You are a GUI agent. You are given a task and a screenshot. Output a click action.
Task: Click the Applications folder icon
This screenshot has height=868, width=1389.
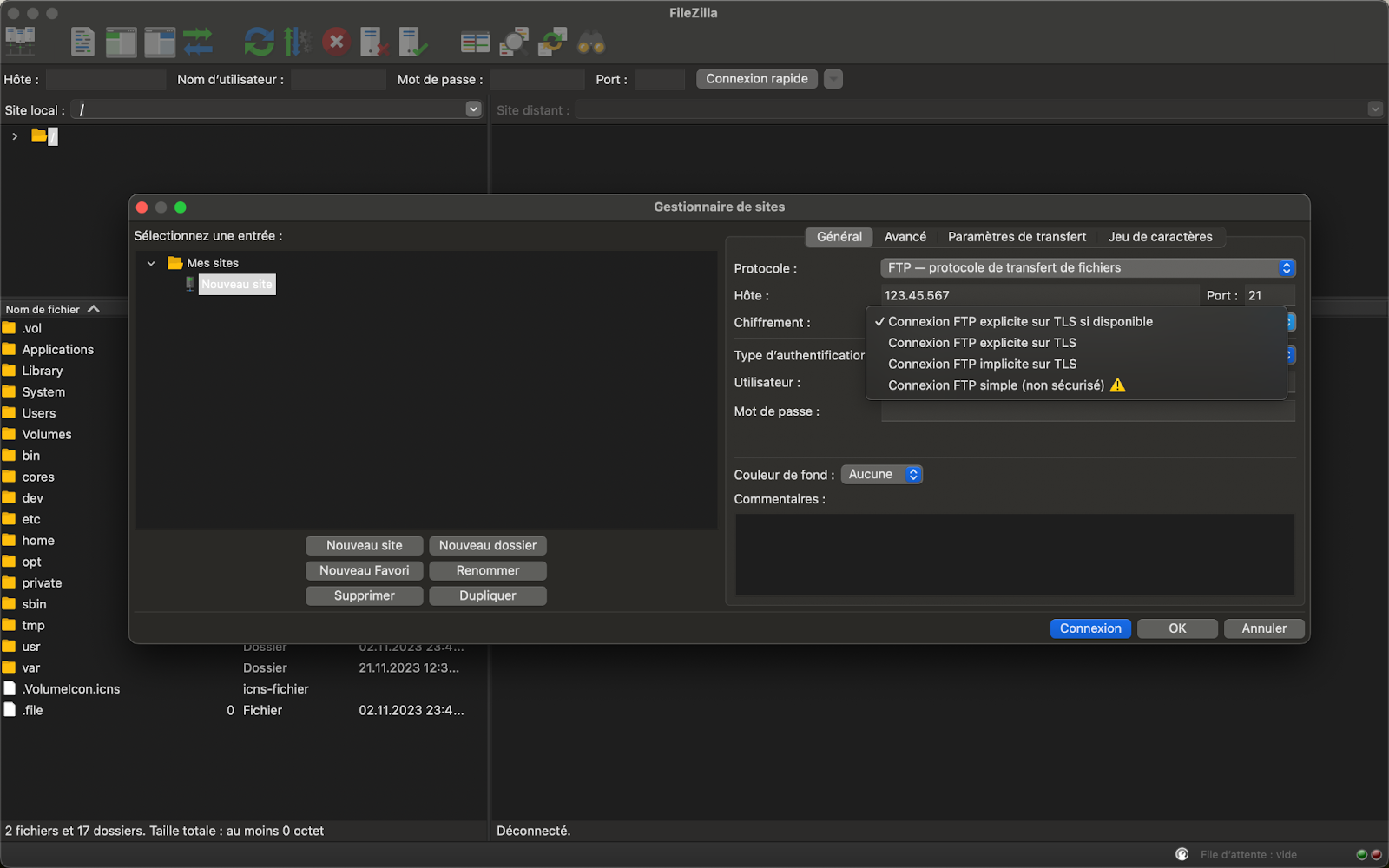(x=10, y=349)
